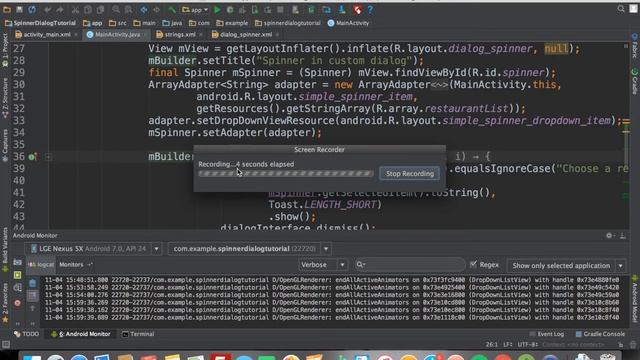Open the LGE Nexus 5X device dropdown

[93, 249]
